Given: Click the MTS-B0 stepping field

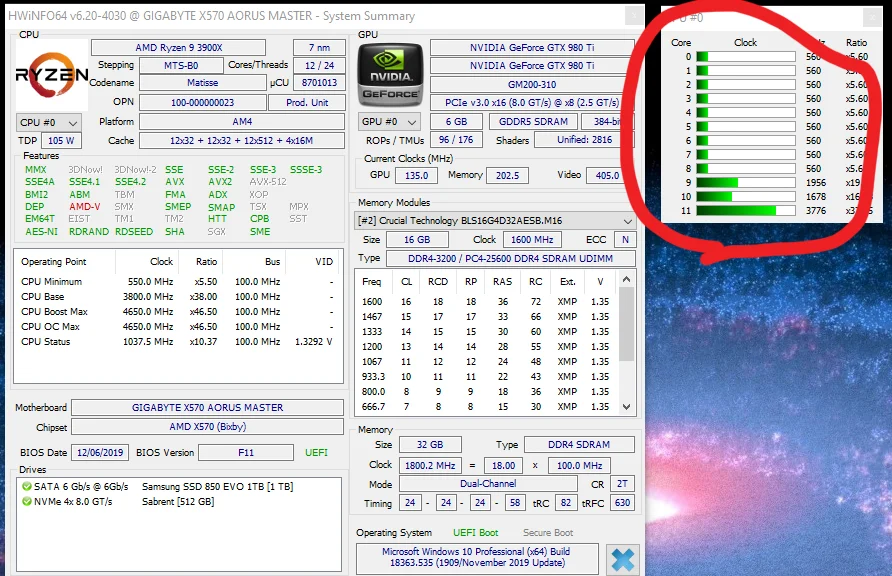Looking at the screenshot, I should coord(181,65).
